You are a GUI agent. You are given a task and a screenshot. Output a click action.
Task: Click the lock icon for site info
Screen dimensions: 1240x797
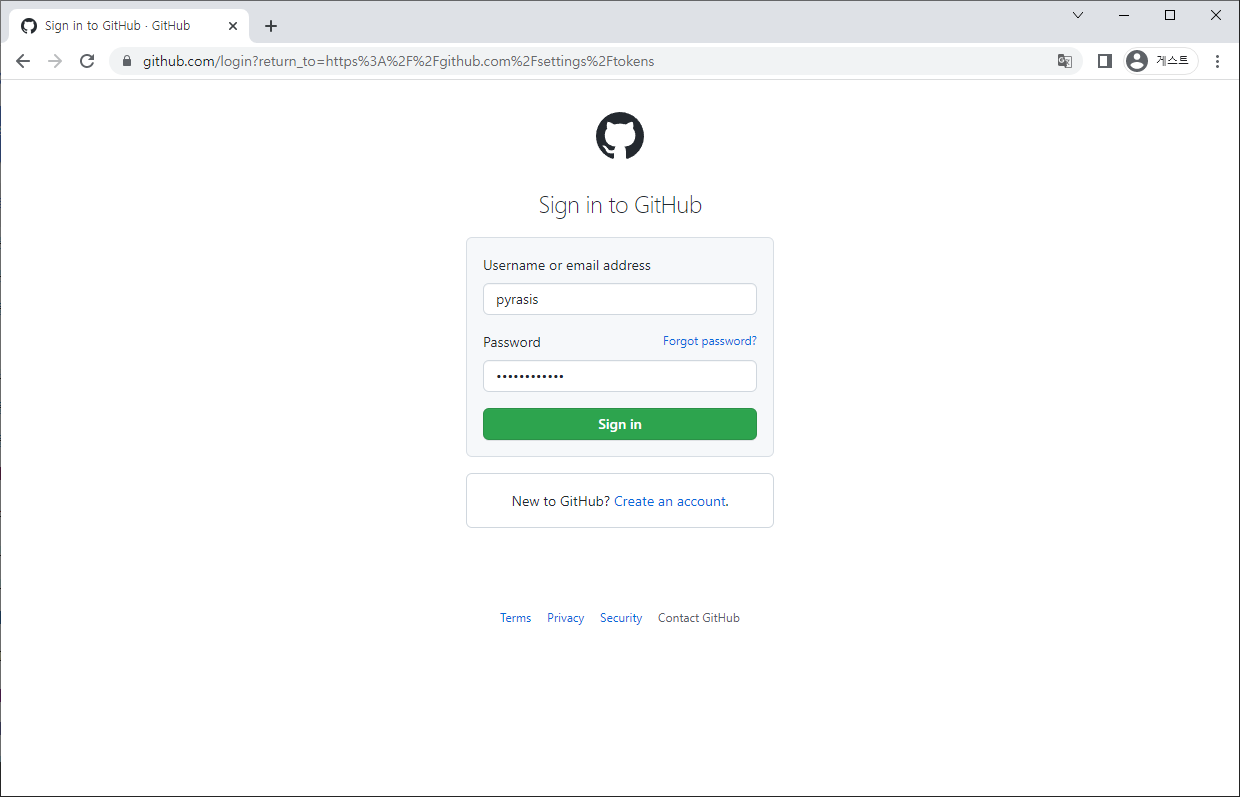click(x=127, y=61)
